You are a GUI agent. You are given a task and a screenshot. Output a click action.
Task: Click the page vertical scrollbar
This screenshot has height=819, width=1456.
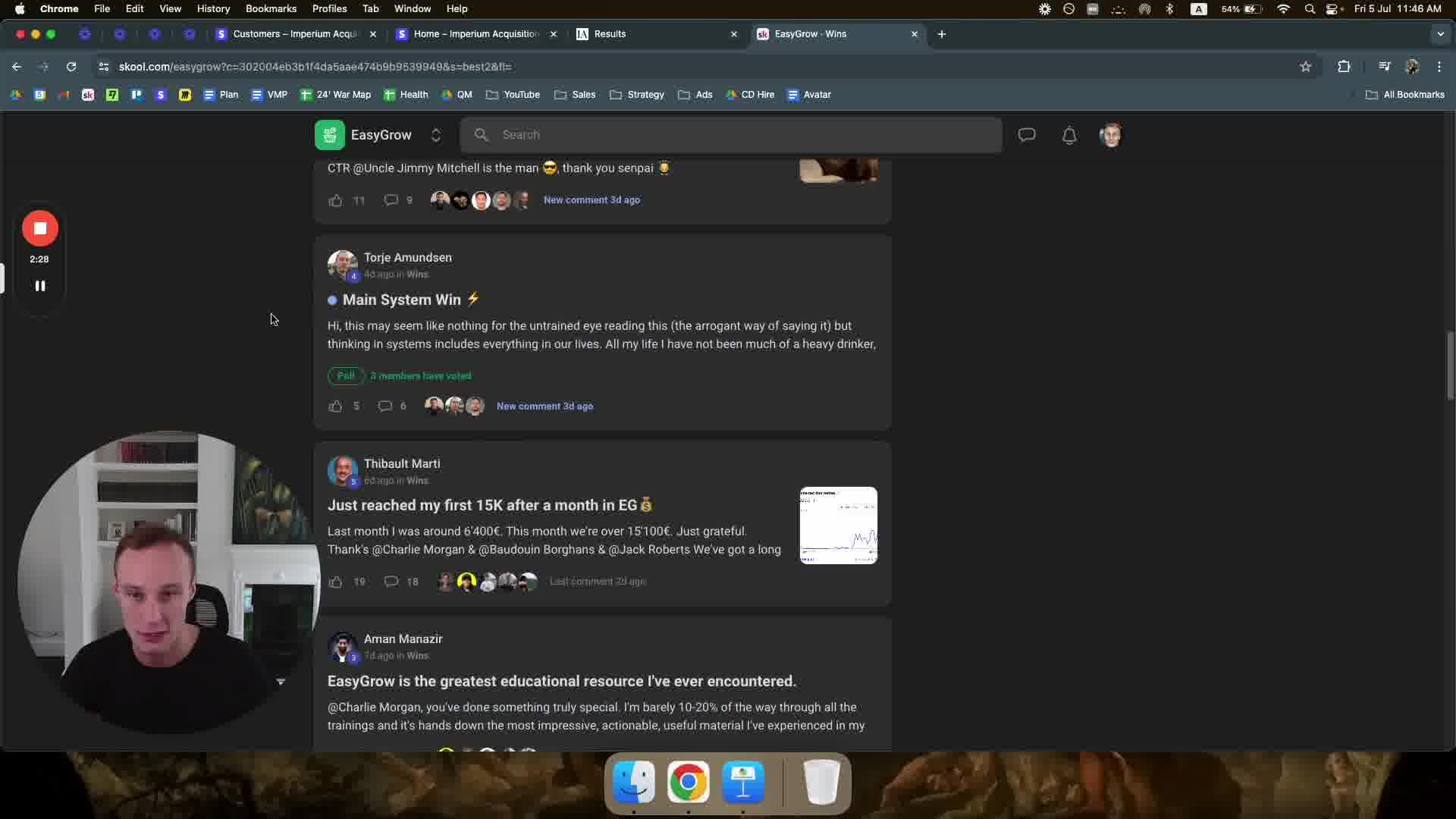[x=1449, y=366]
